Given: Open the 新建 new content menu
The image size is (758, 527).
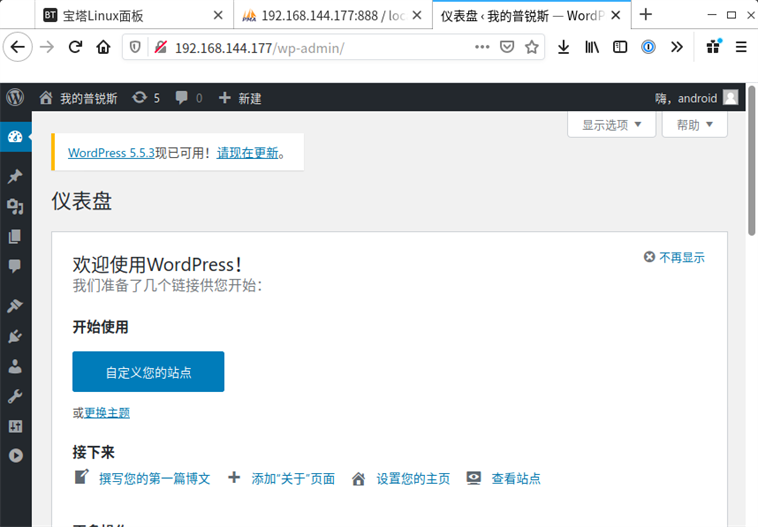Looking at the screenshot, I should (240, 99).
